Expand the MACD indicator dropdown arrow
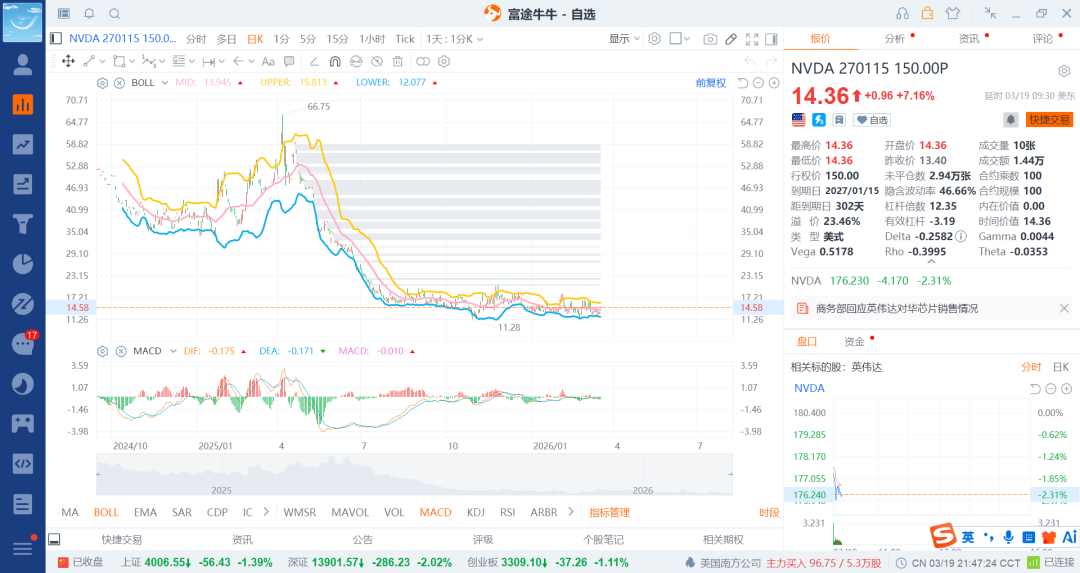Viewport: 1080px width, 573px height. 173,351
